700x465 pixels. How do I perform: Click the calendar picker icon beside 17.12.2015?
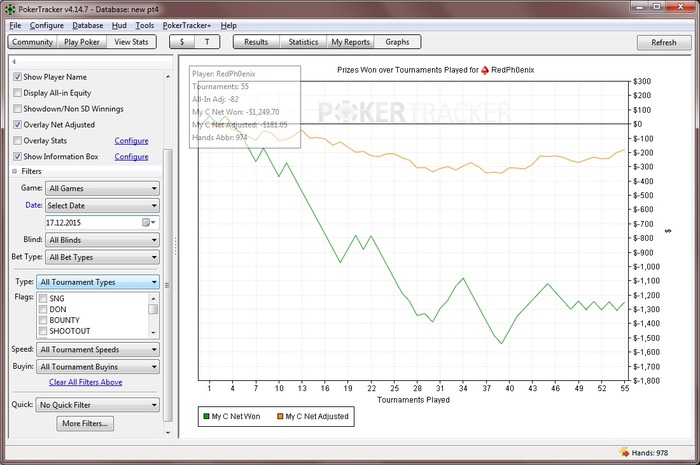tap(146, 222)
